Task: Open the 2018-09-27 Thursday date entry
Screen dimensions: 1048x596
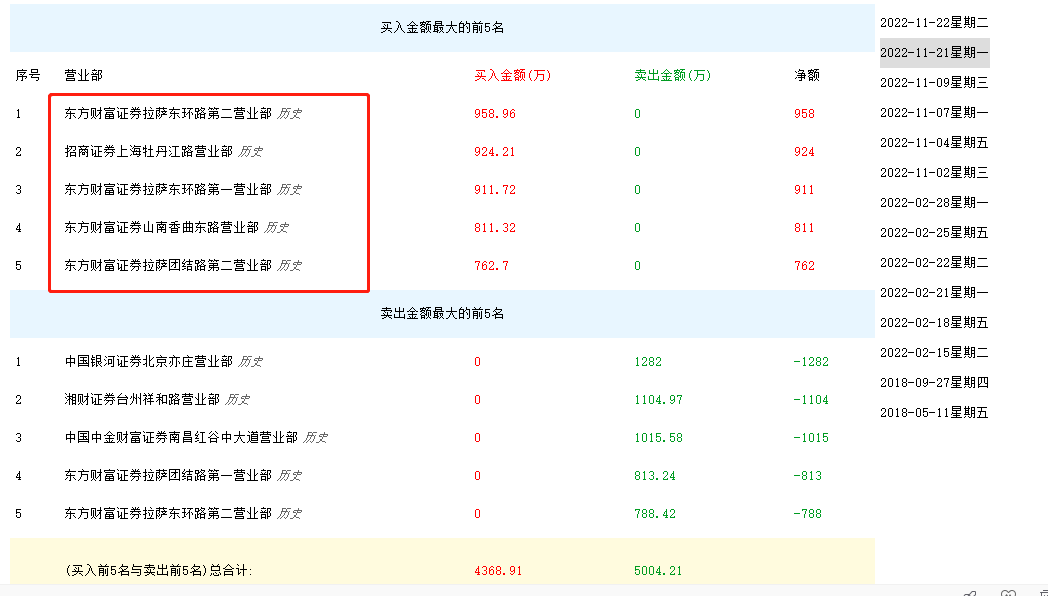Action: point(934,383)
